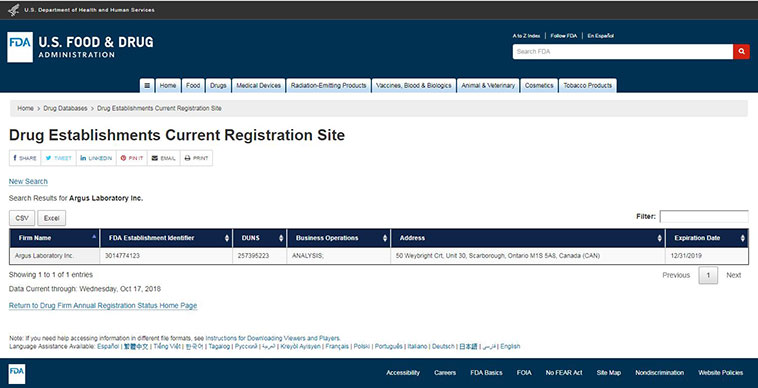This screenshot has height=388, width=758.
Task: Sort by Expiration Date column
Action: pyautogui.click(x=707, y=238)
